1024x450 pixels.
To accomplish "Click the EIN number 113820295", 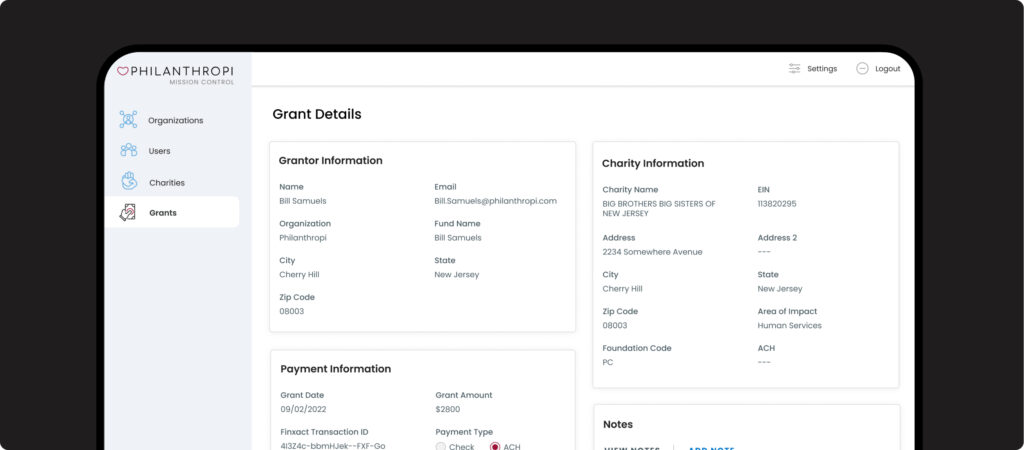I will tap(777, 203).
